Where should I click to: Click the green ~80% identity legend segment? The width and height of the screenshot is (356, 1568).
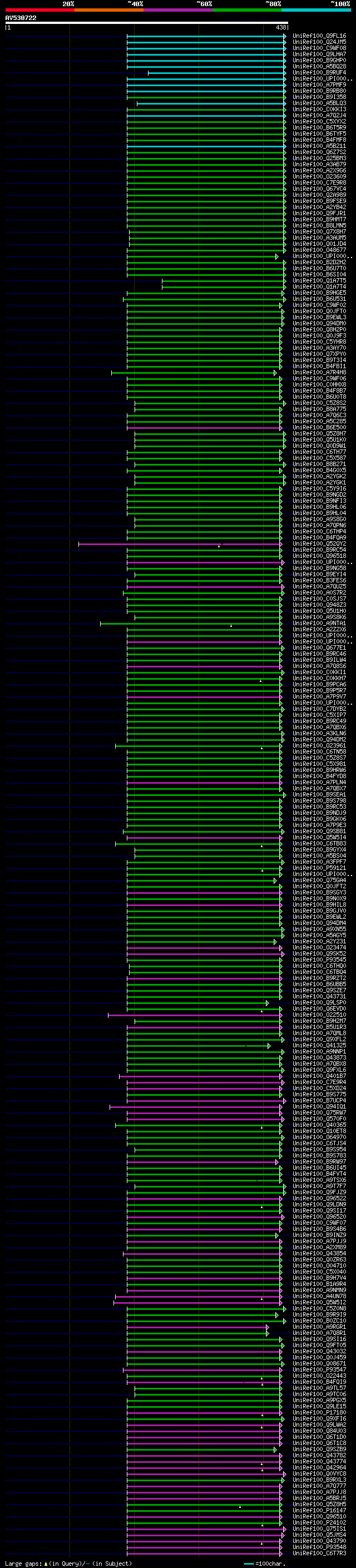(x=247, y=10)
